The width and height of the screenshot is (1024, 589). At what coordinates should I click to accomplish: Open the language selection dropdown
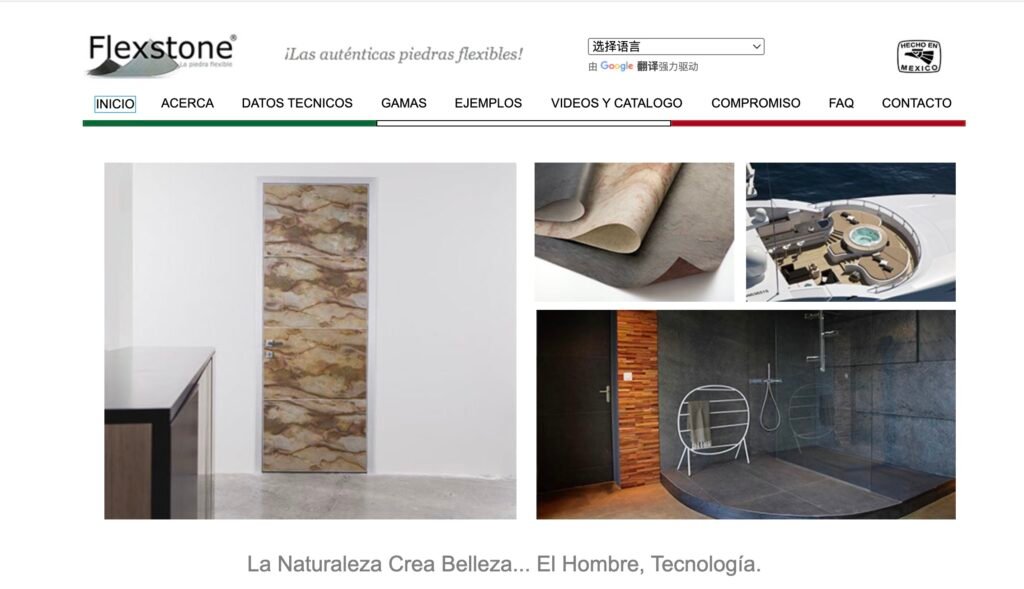point(676,46)
